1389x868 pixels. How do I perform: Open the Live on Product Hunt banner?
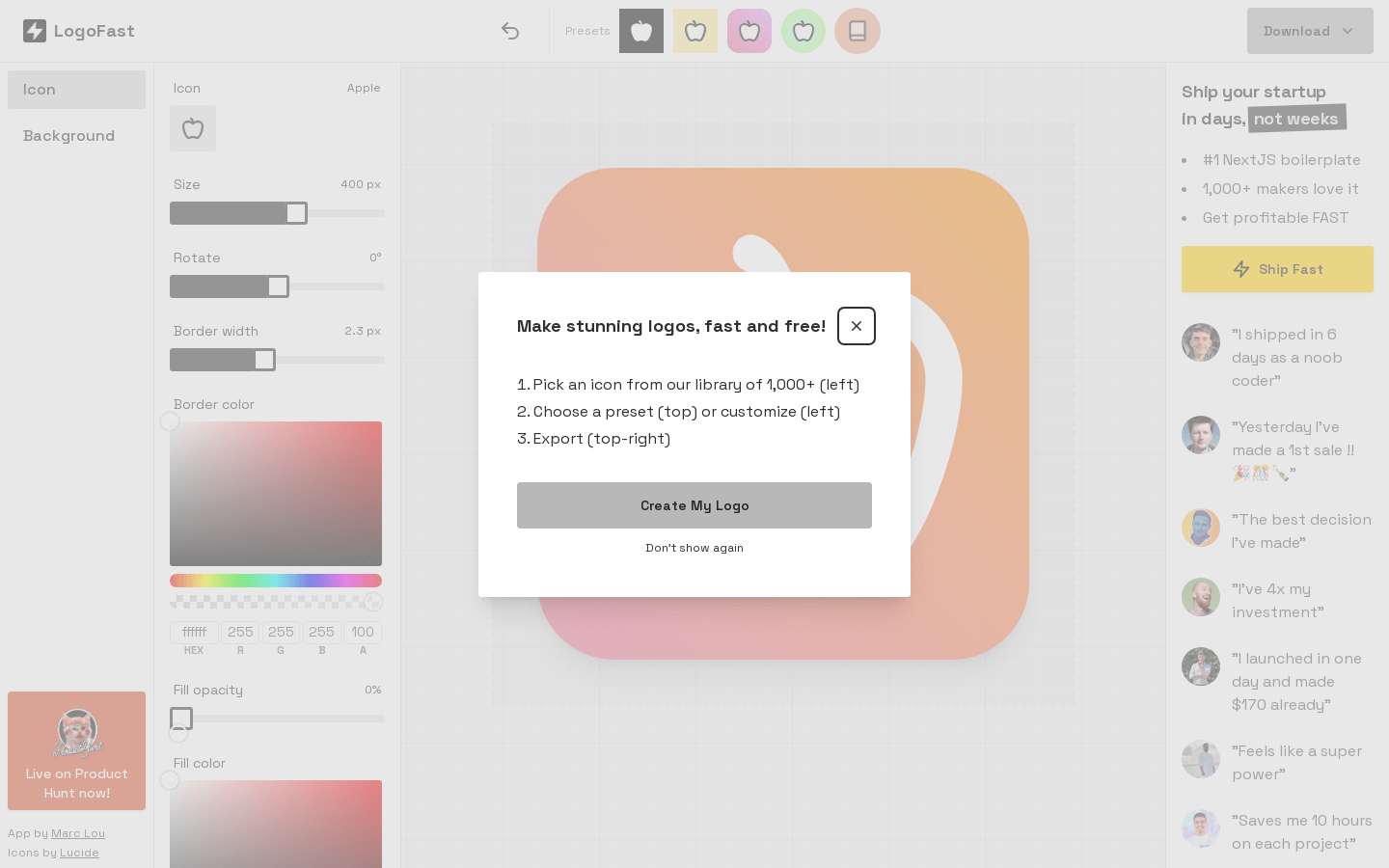(76, 750)
